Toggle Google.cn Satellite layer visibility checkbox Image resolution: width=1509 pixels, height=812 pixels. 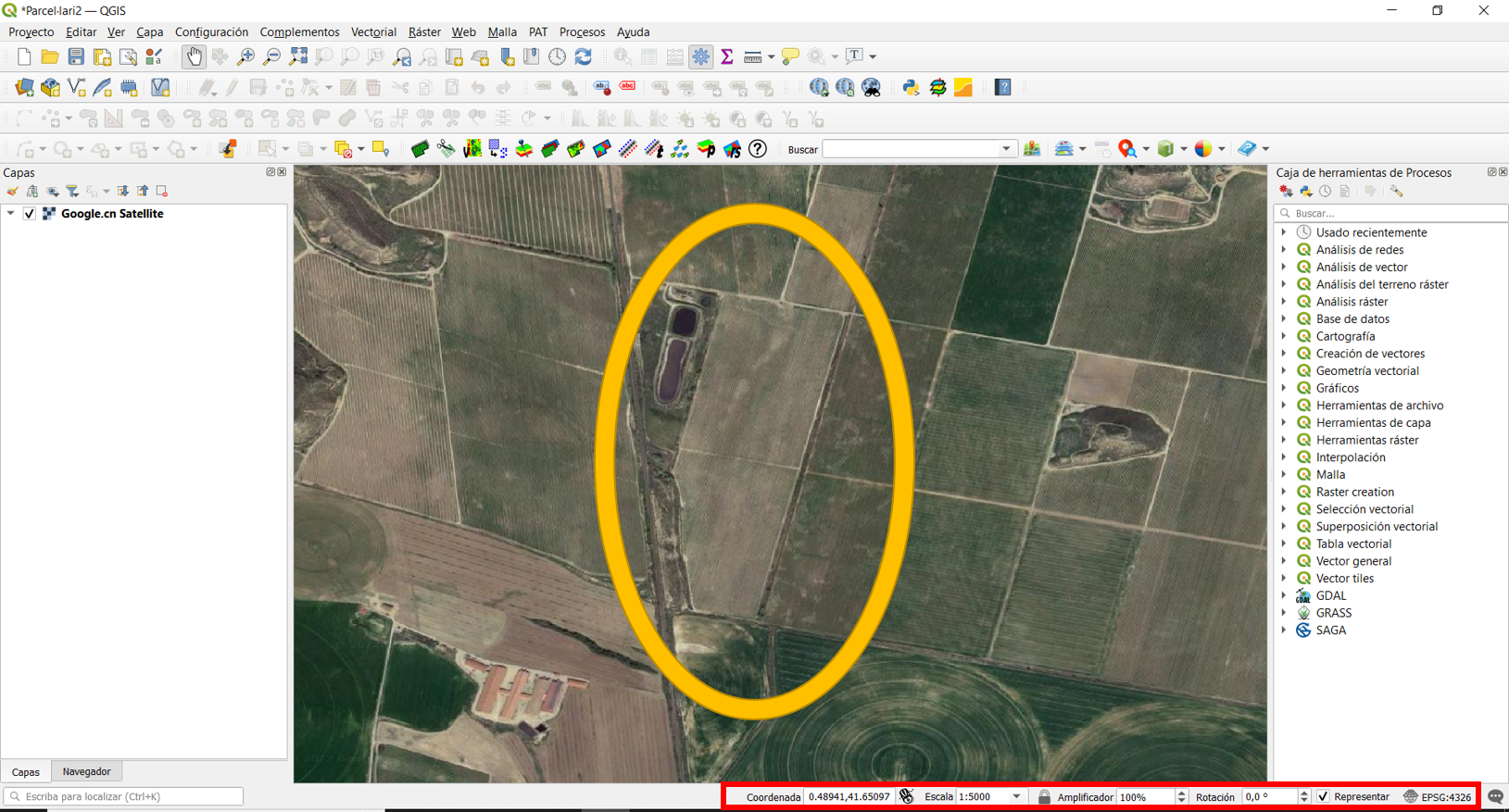(x=30, y=214)
